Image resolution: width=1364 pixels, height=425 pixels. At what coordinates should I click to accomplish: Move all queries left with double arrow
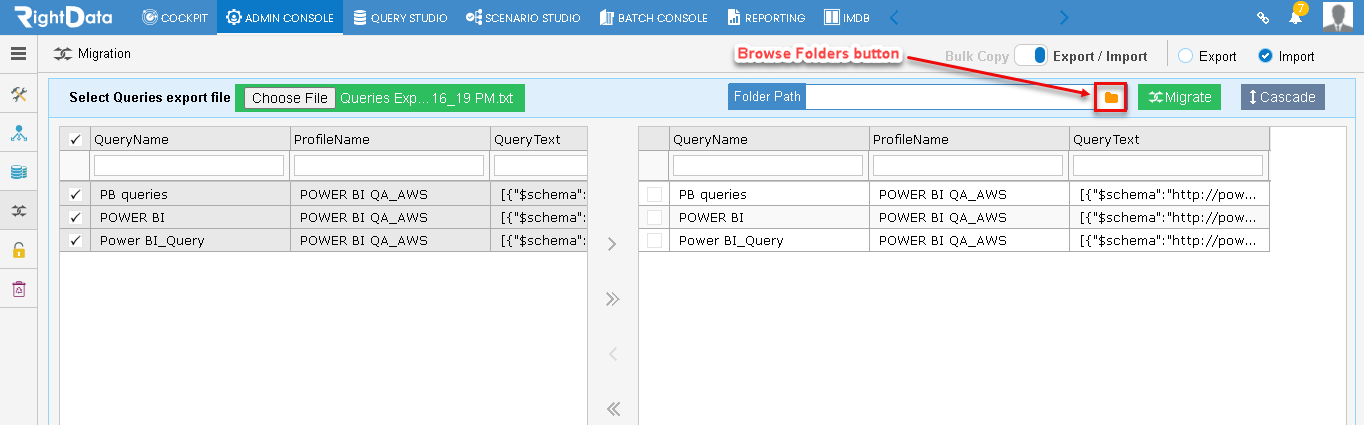coord(613,408)
